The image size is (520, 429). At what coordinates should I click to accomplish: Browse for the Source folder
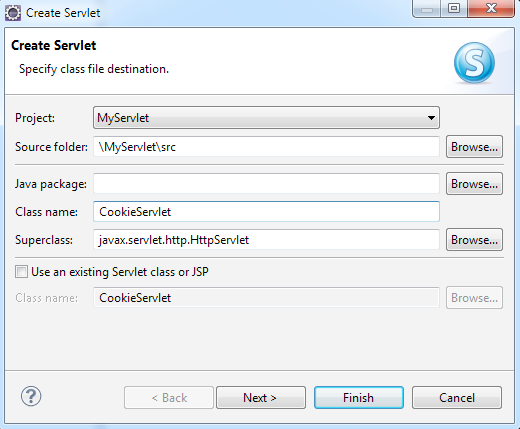(x=474, y=147)
